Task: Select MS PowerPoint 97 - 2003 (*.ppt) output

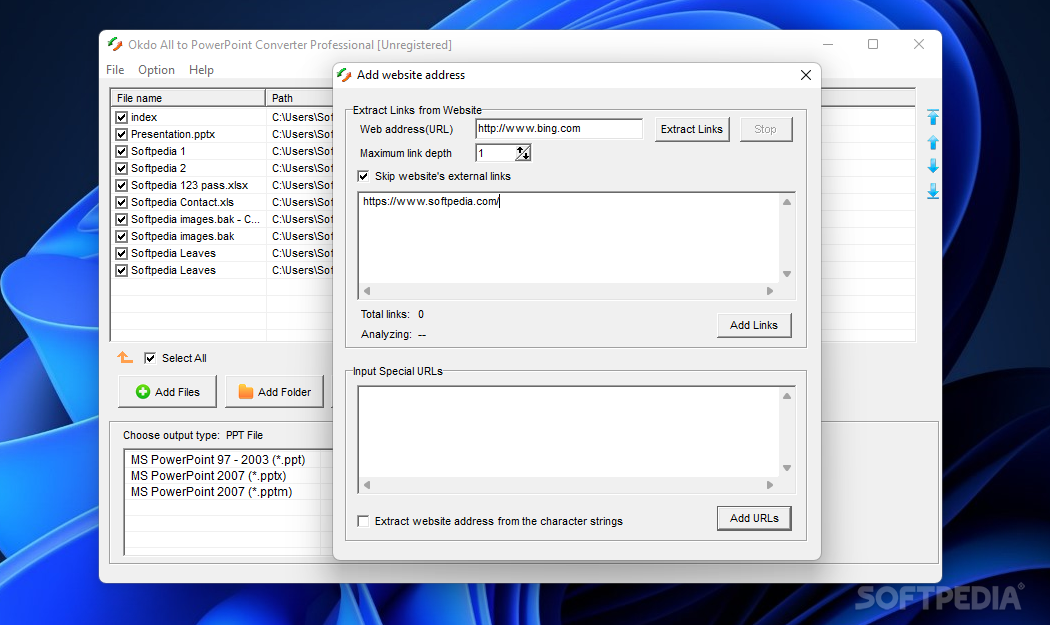Action: (218, 460)
